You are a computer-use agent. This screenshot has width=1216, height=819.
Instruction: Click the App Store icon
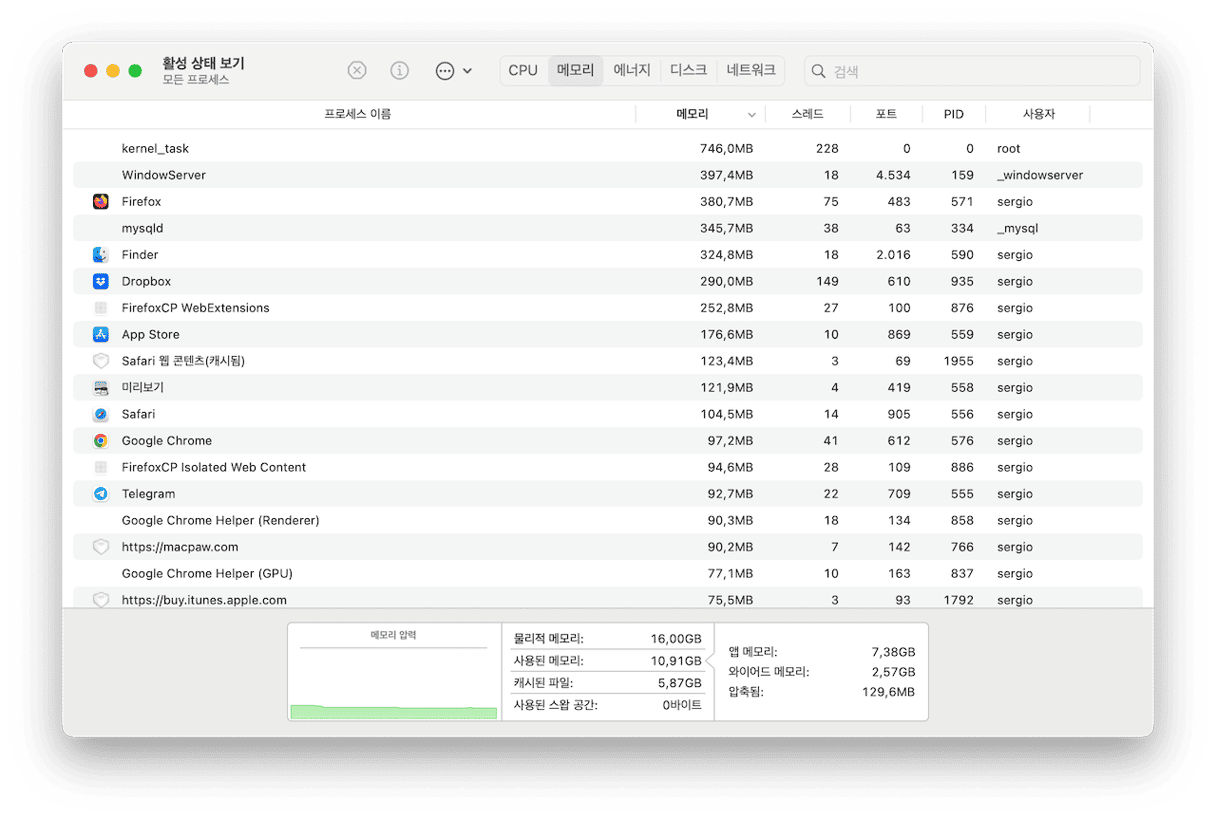coord(101,335)
